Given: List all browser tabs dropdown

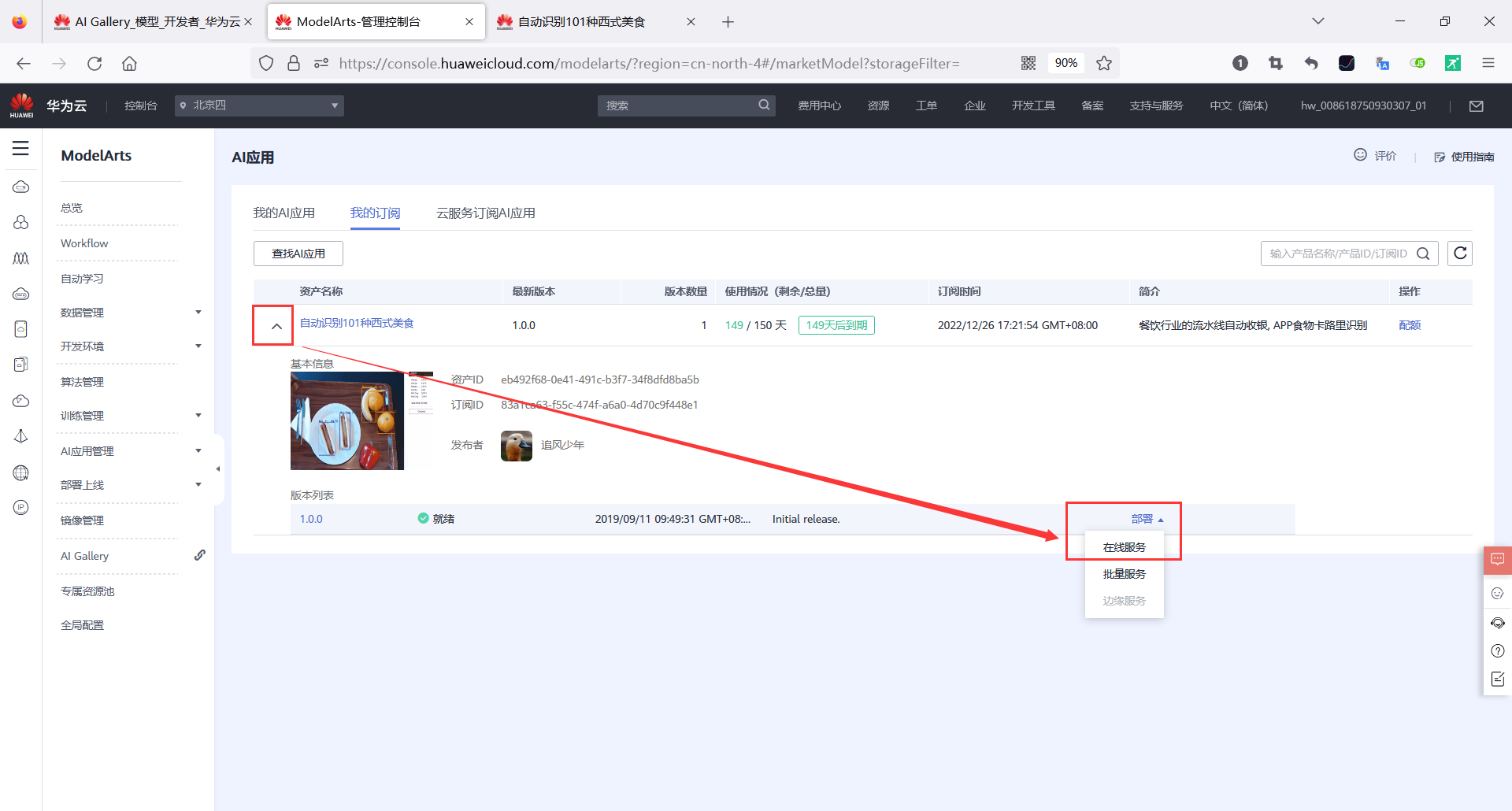Looking at the screenshot, I should pyautogui.click(x=1317, y=21).
